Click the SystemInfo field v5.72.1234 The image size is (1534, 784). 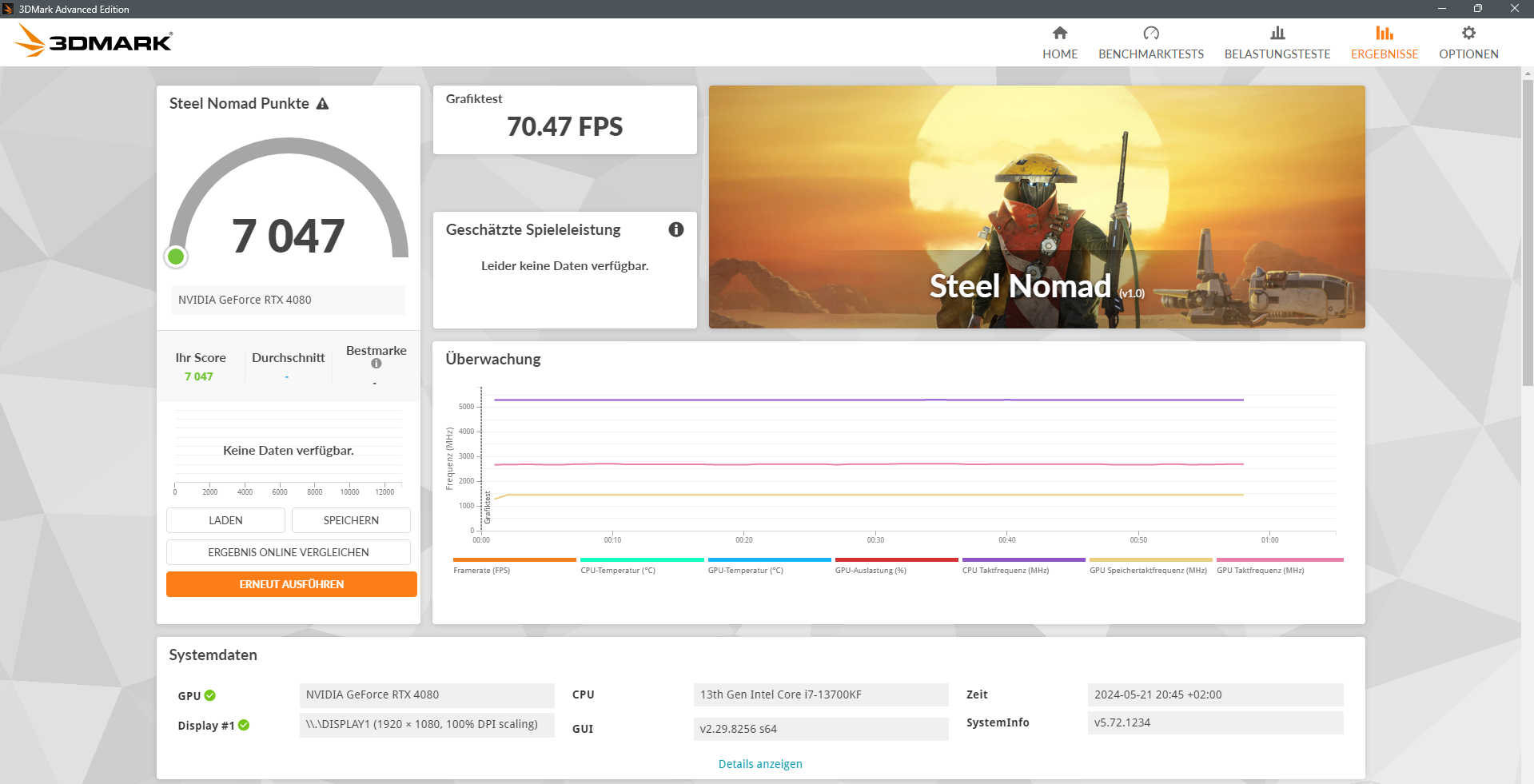[1215, 722]
